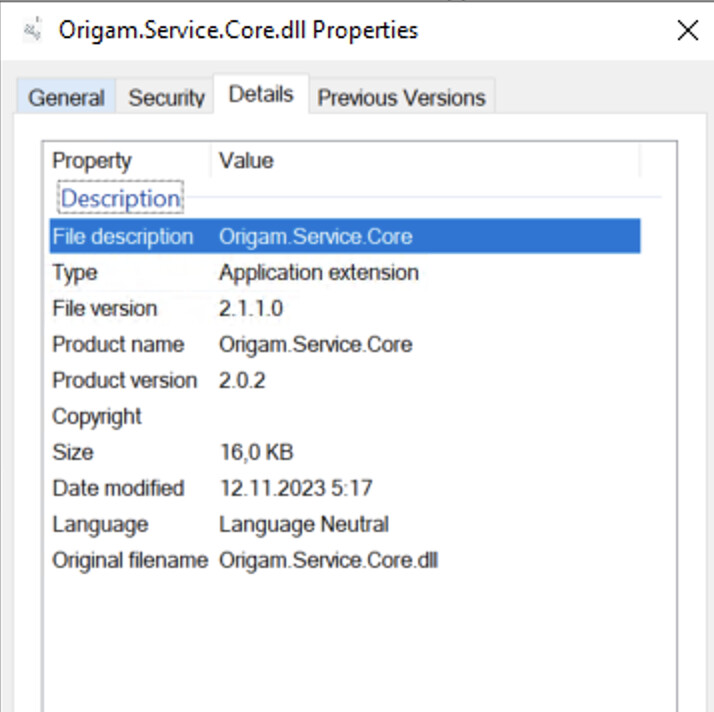Open the Security tab
This screenshot has height=712, width=714.
click(x=166, y=97)
